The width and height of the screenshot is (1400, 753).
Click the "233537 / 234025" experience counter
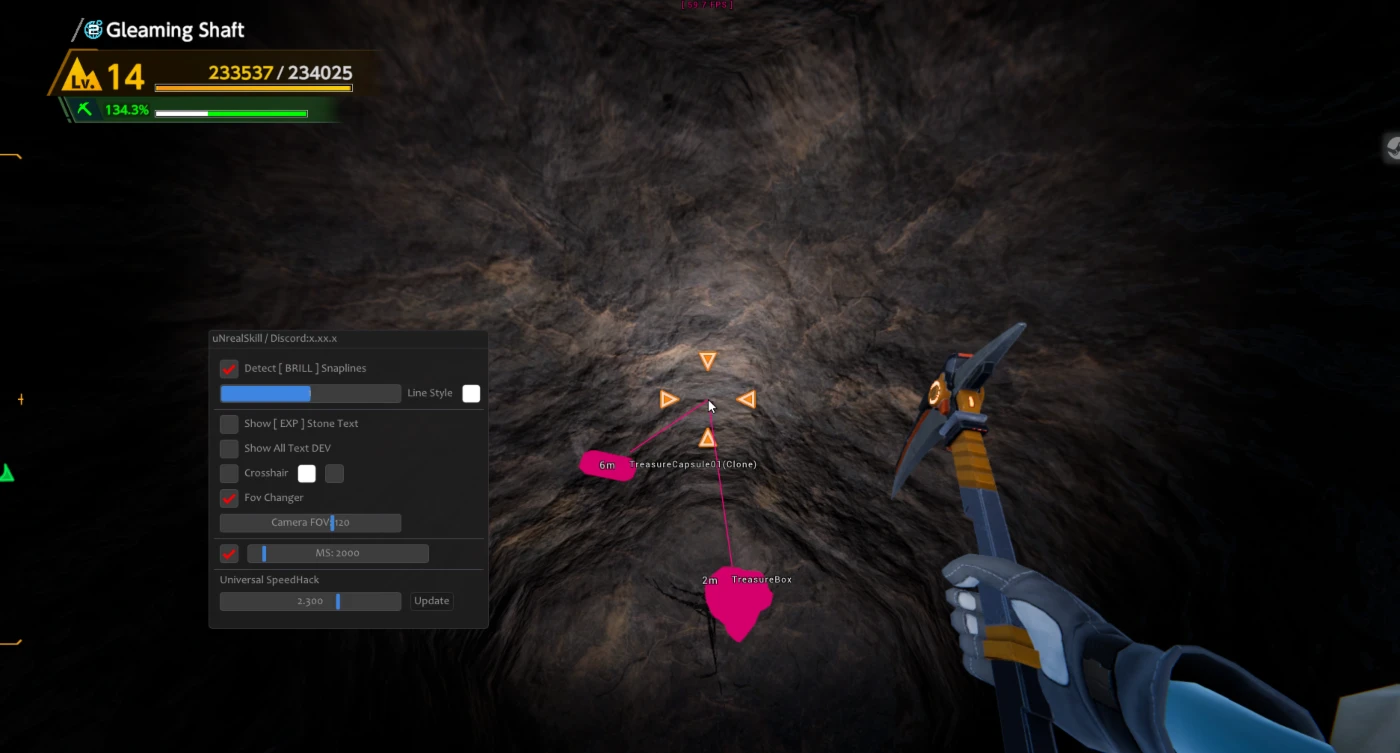(x=280, y=73)
